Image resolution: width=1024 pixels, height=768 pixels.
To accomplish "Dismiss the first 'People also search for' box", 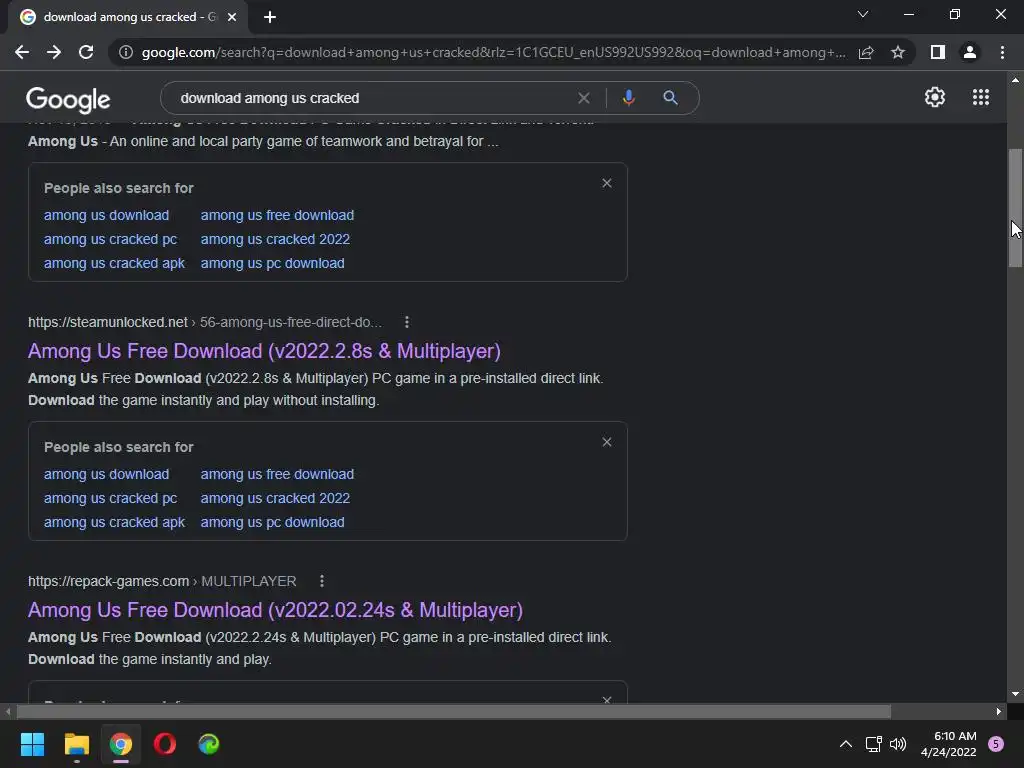I will (x=607, y=183).
